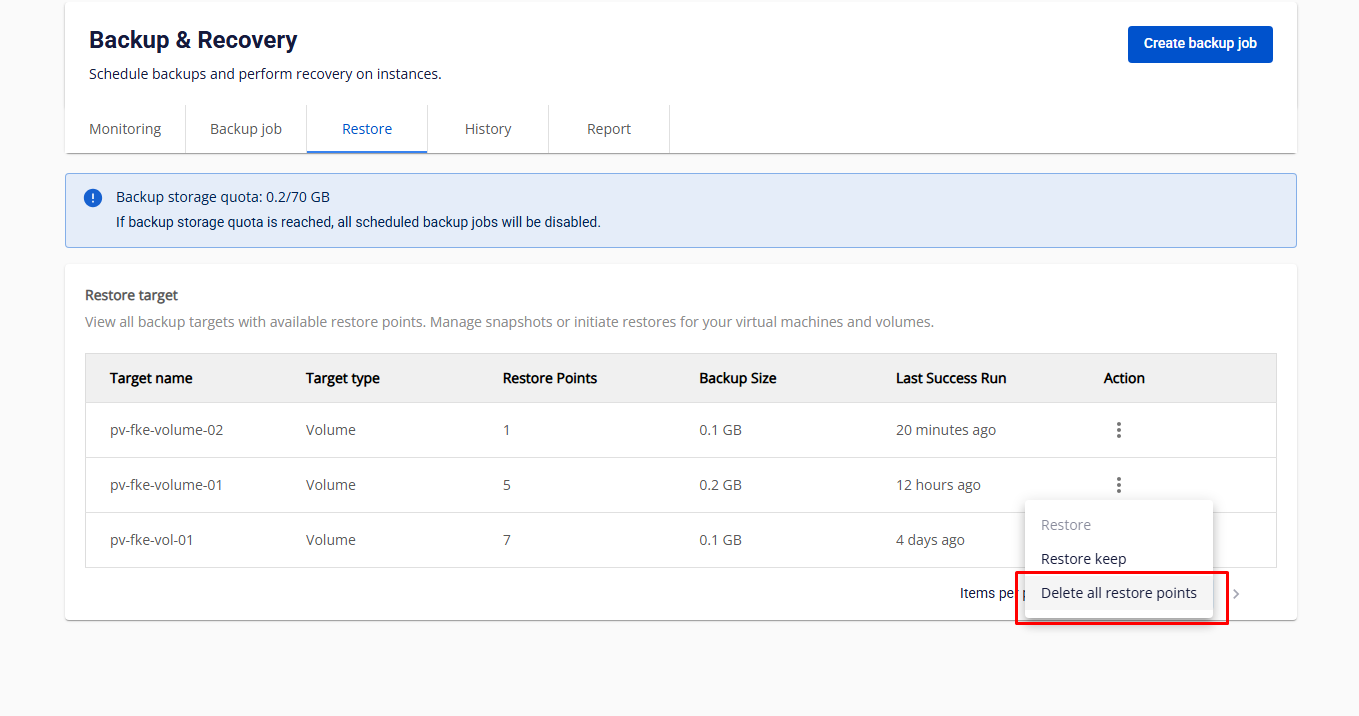1359x716 pixels.
Task: Click the Last Success Run column header
Action: coord(950,378)
